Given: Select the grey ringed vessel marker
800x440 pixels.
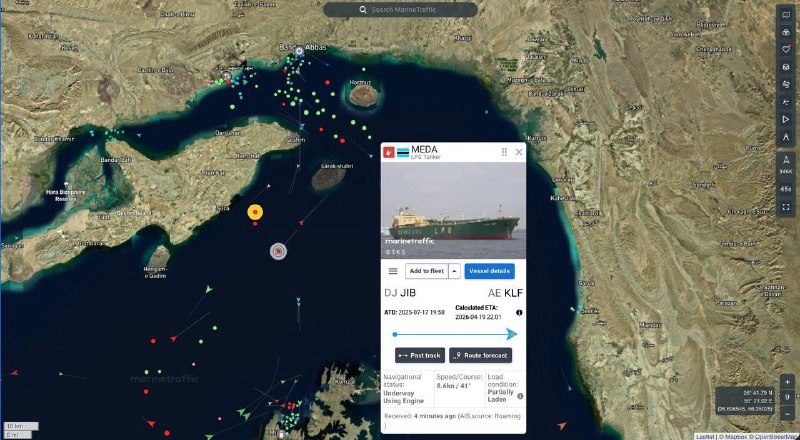Looking at the screenshot, I should [x=278, y=251].
